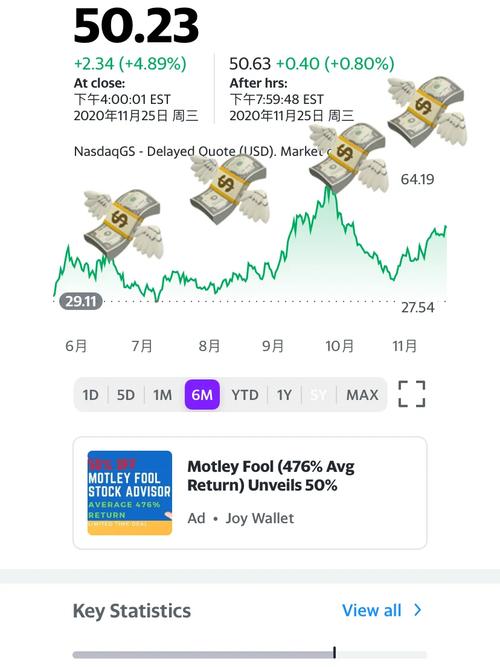Select the 1Y time range

click(284, 395)
